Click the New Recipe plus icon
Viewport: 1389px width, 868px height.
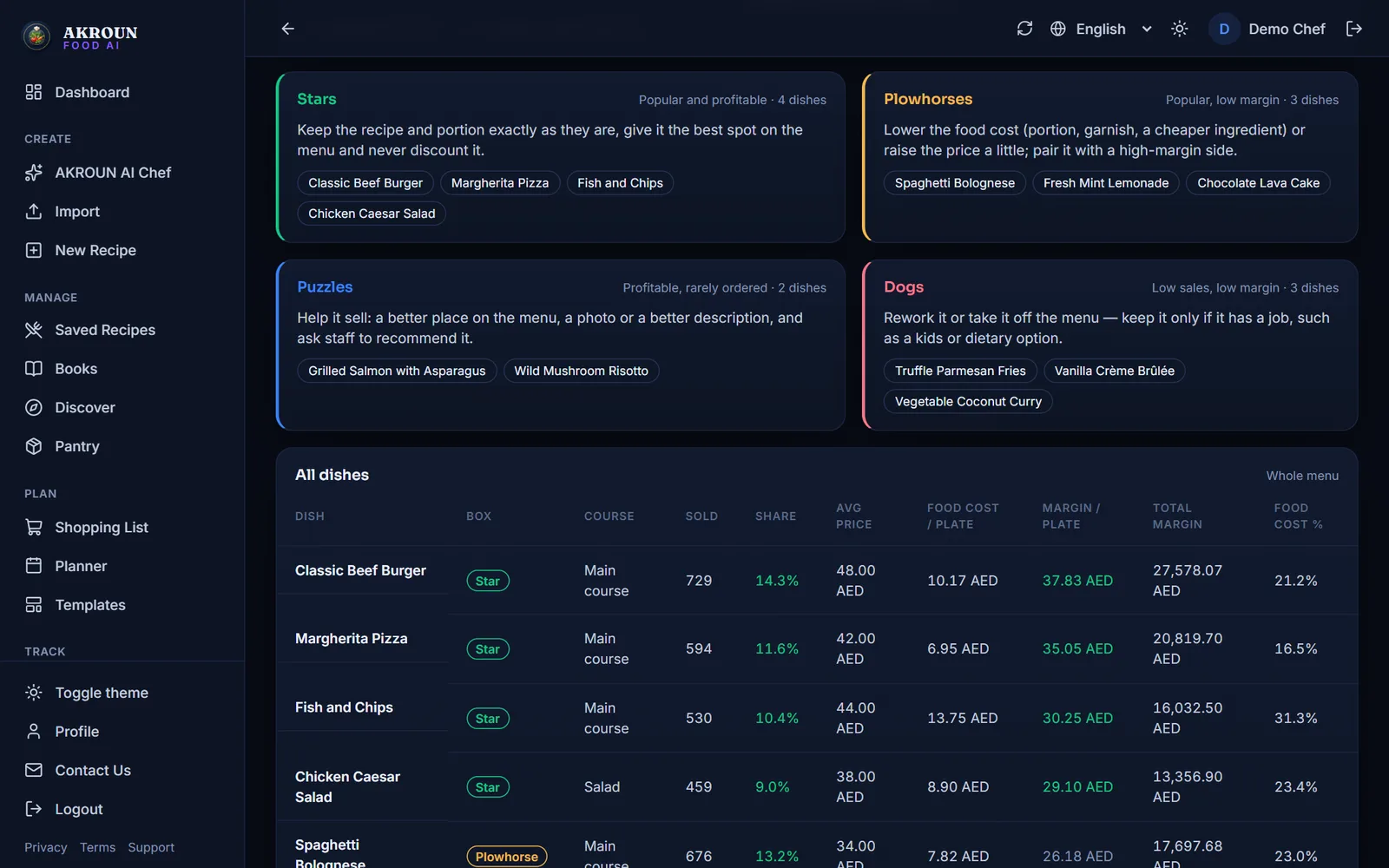(34, 250)
